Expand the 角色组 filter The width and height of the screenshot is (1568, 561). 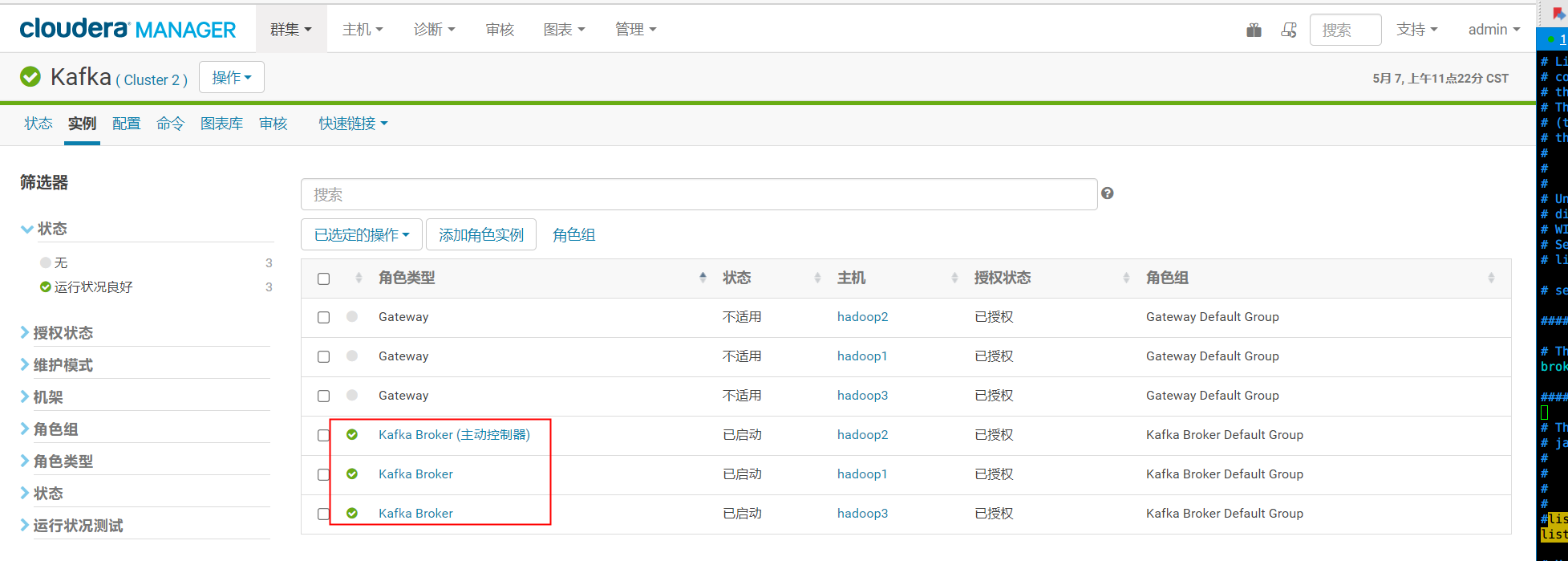50,429
